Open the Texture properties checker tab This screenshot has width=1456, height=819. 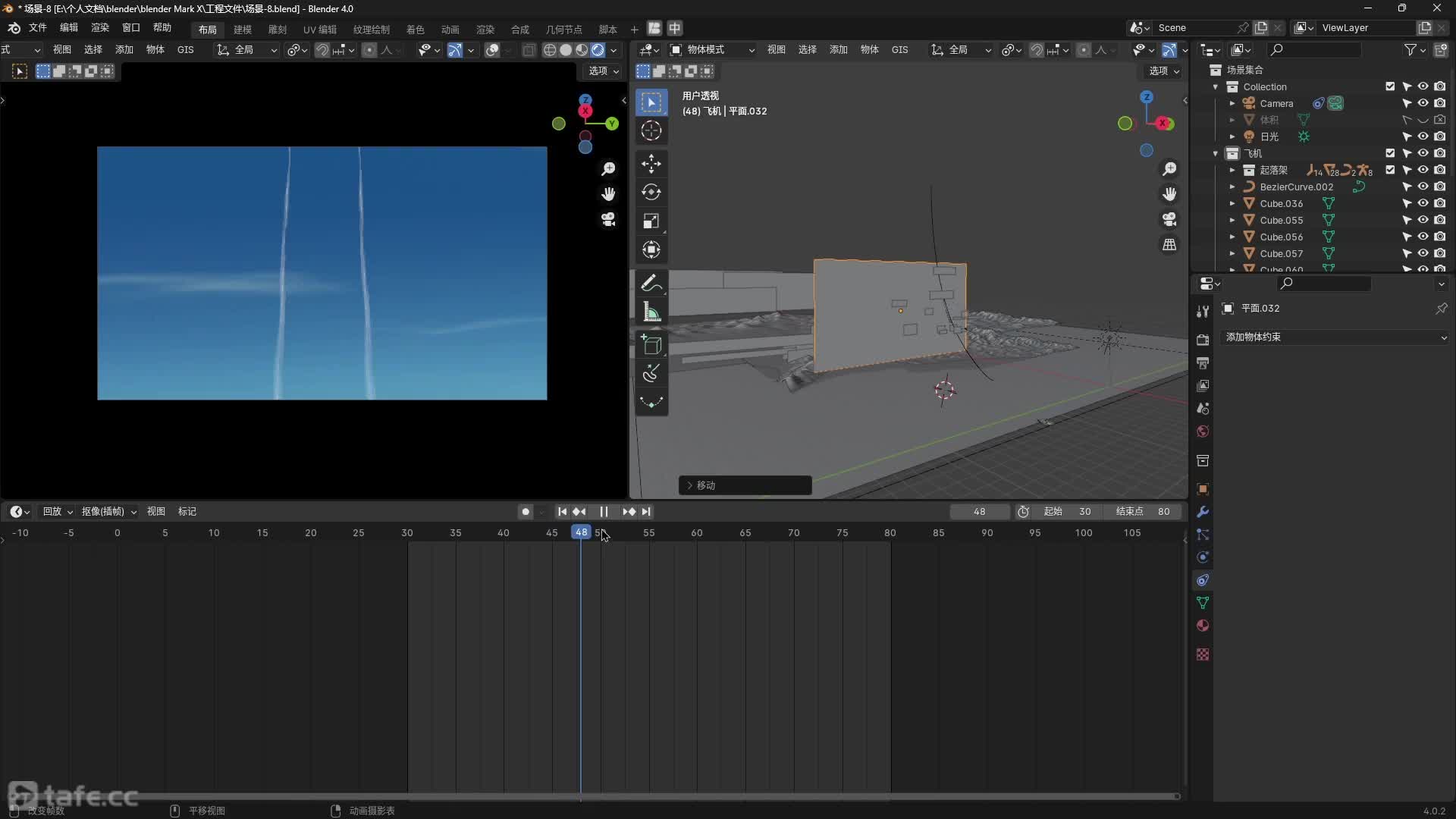coord(1203,654)
